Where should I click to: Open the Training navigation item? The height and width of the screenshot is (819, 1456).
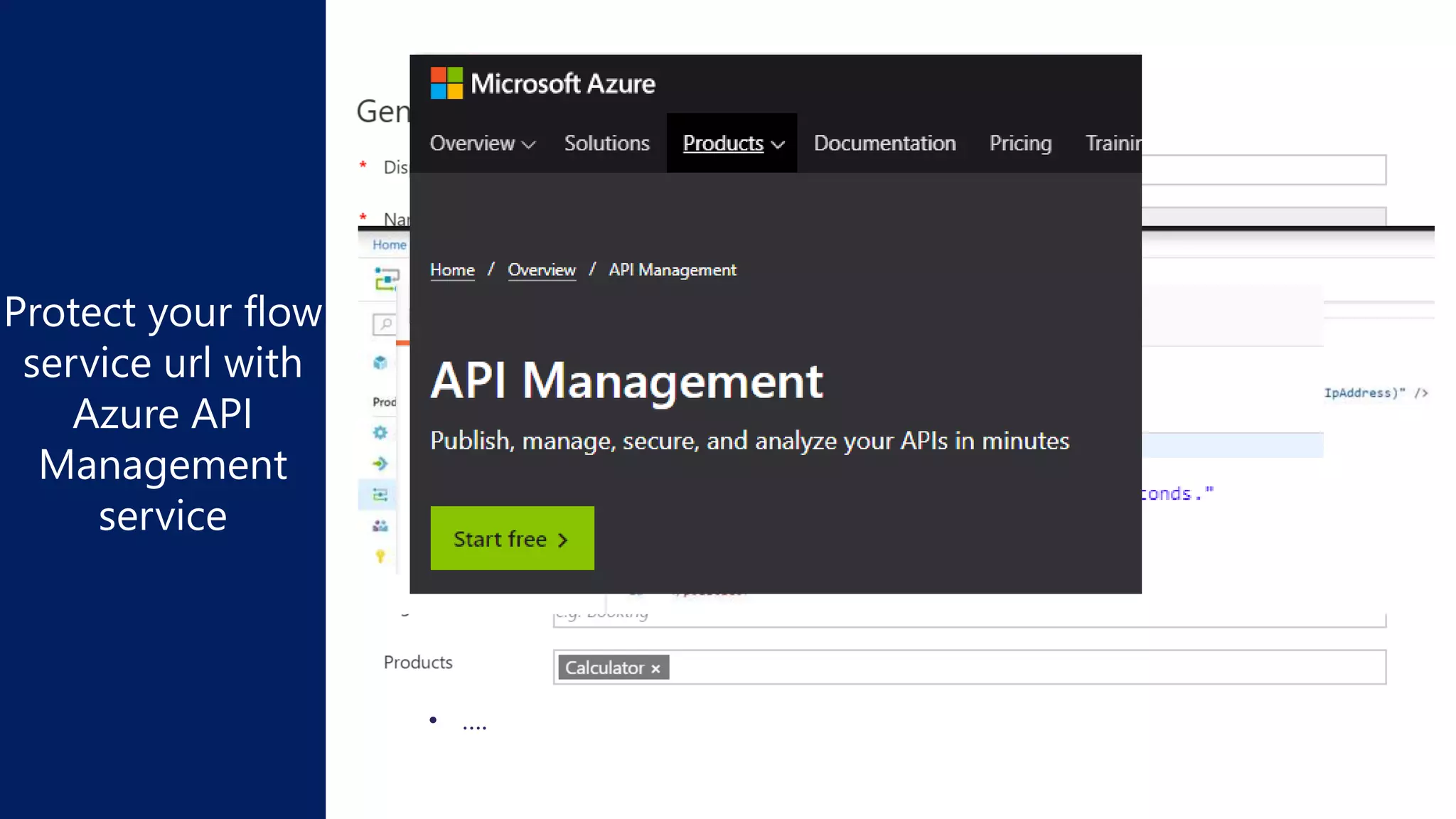1113,143
